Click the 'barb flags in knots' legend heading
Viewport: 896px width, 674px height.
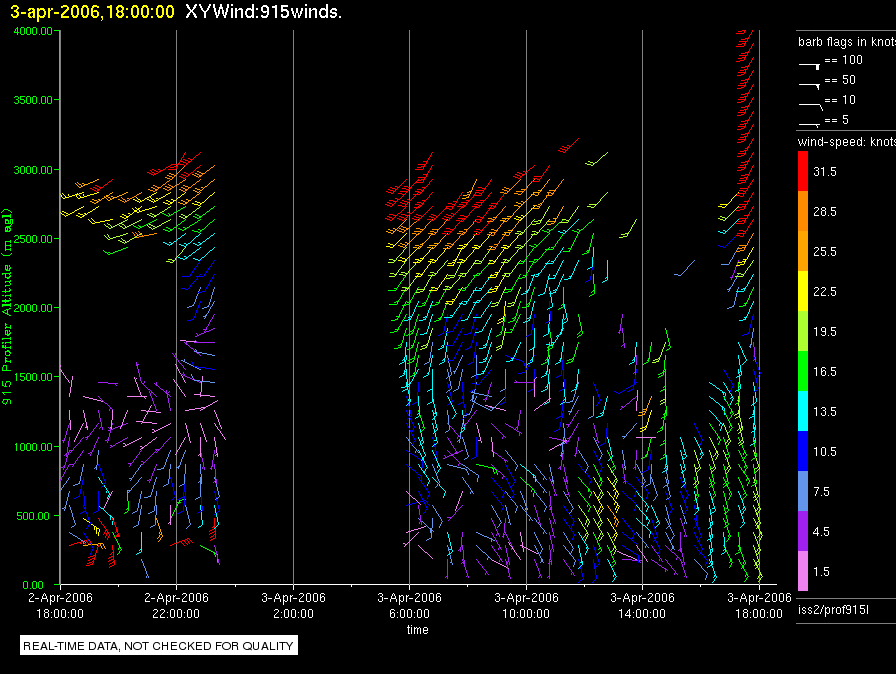tap(847, 42)
